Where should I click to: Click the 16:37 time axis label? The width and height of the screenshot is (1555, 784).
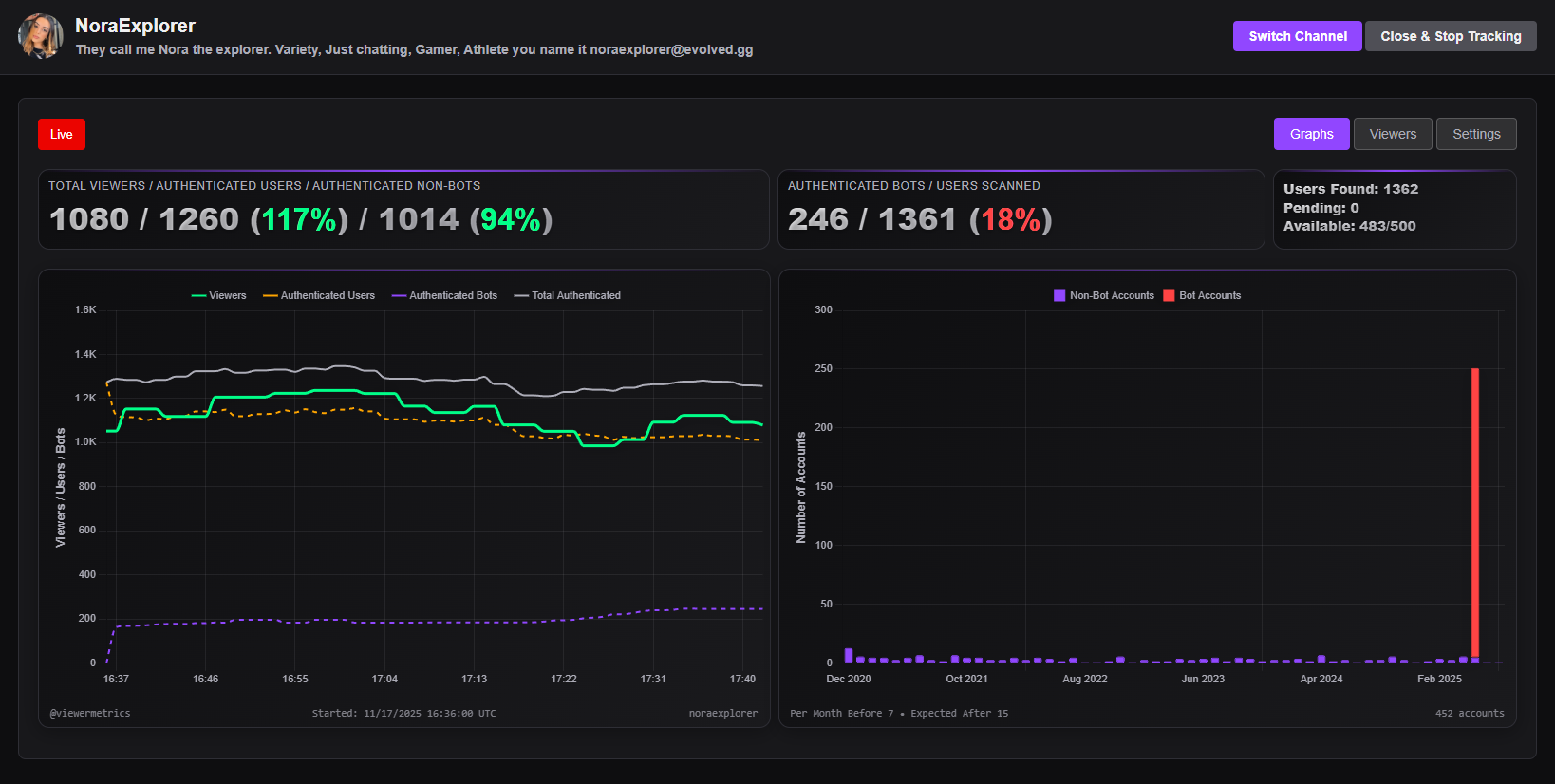coord(116,679)
